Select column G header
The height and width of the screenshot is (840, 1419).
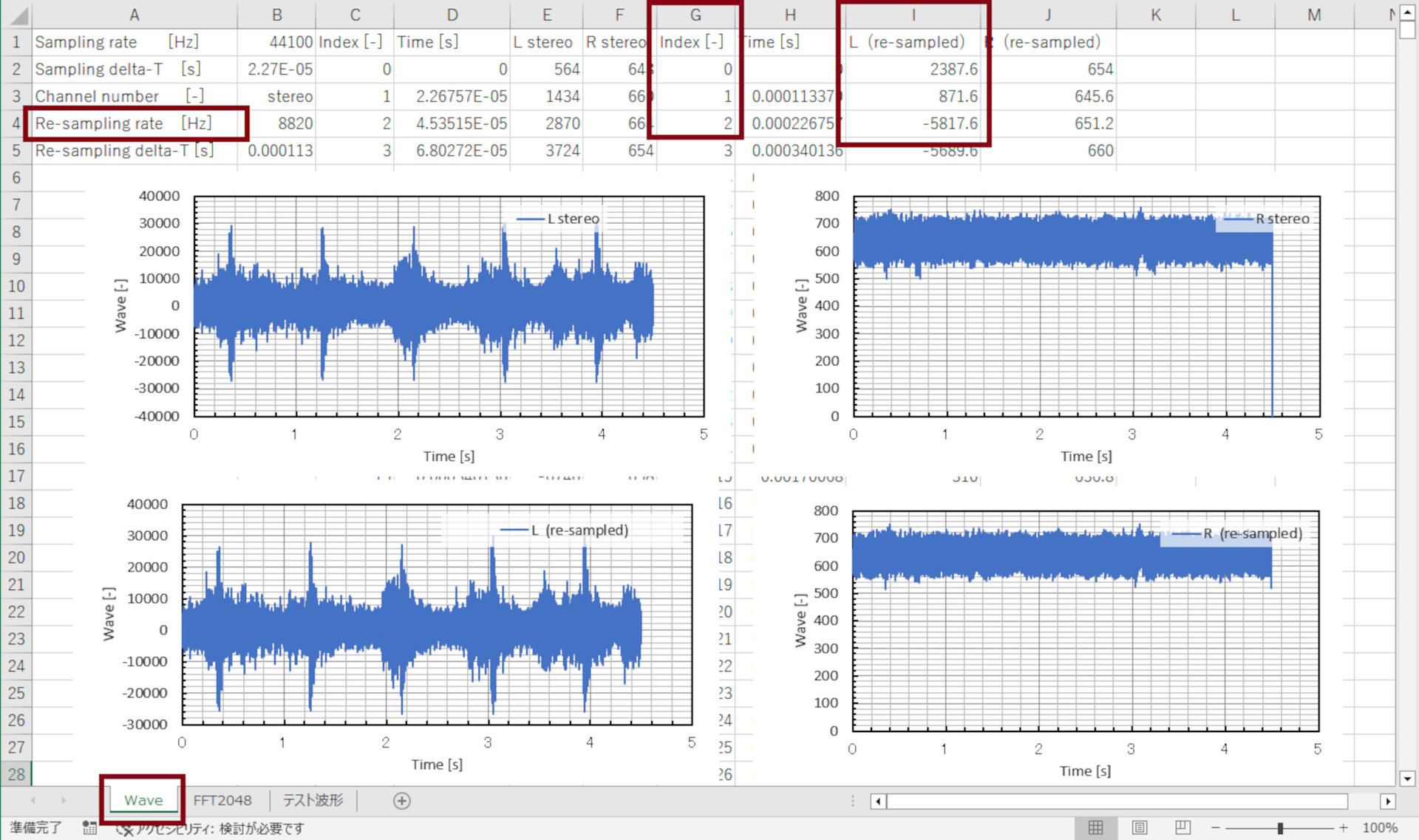[x=695, y=15]
